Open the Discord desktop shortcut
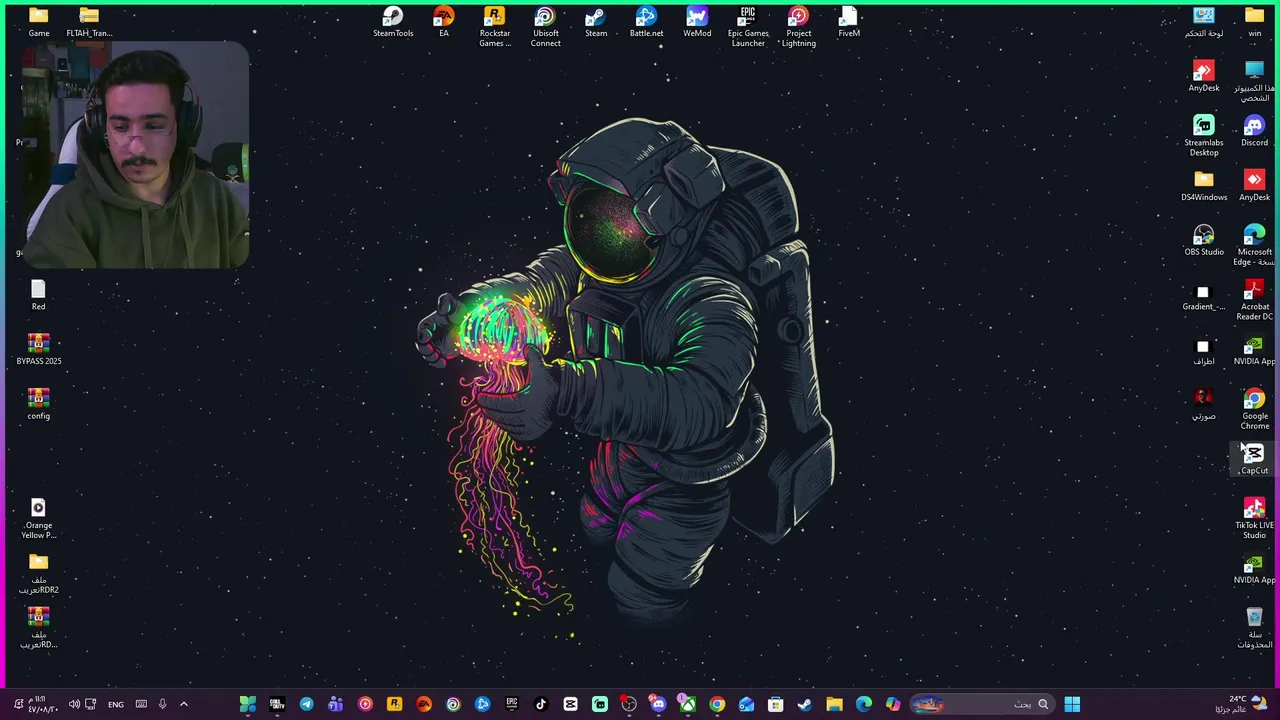 [1254, 131]
